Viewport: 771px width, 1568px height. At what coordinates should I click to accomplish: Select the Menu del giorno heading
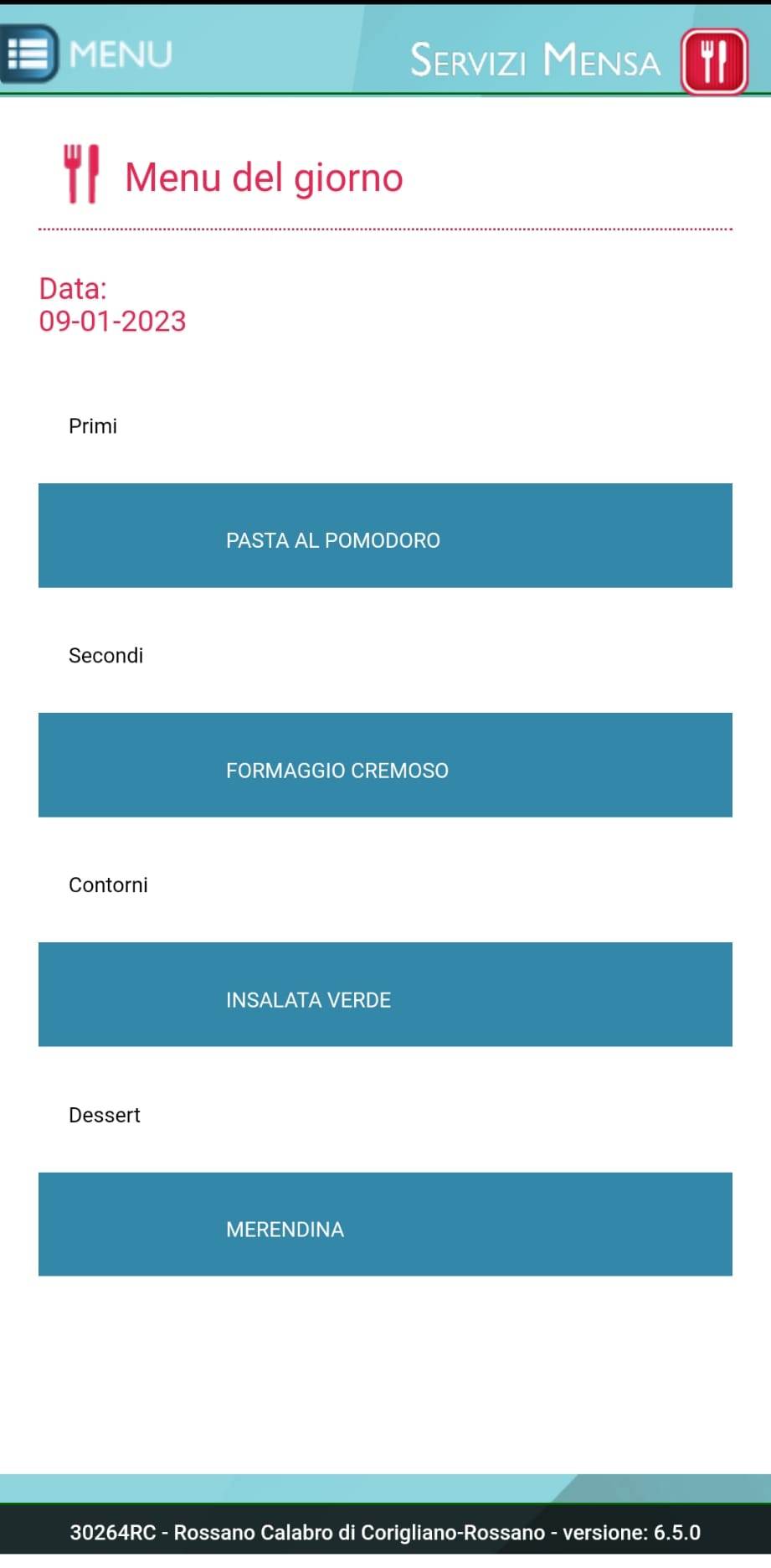click(x=264, y=178)
